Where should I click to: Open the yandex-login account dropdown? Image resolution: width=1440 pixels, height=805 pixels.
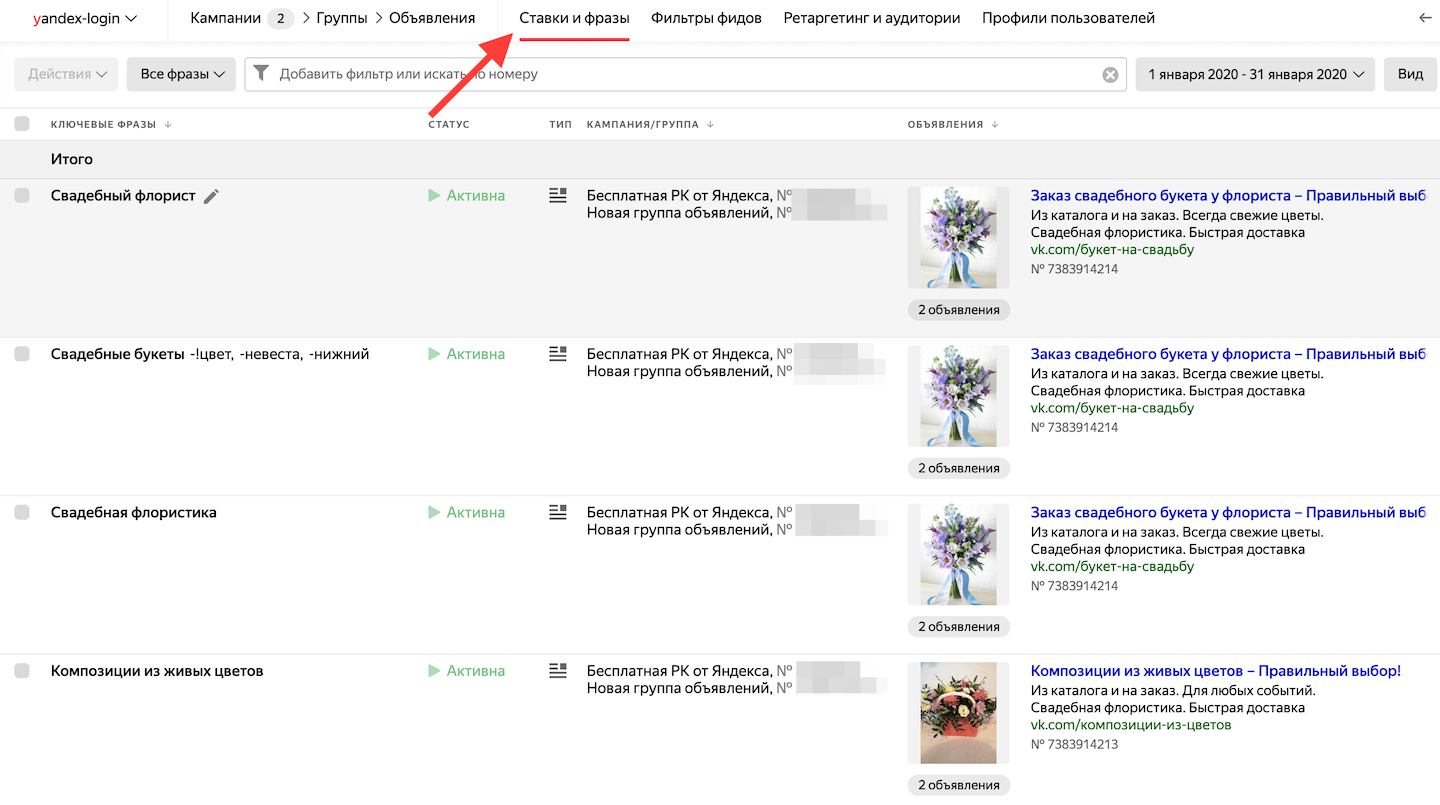coord(85,18)
